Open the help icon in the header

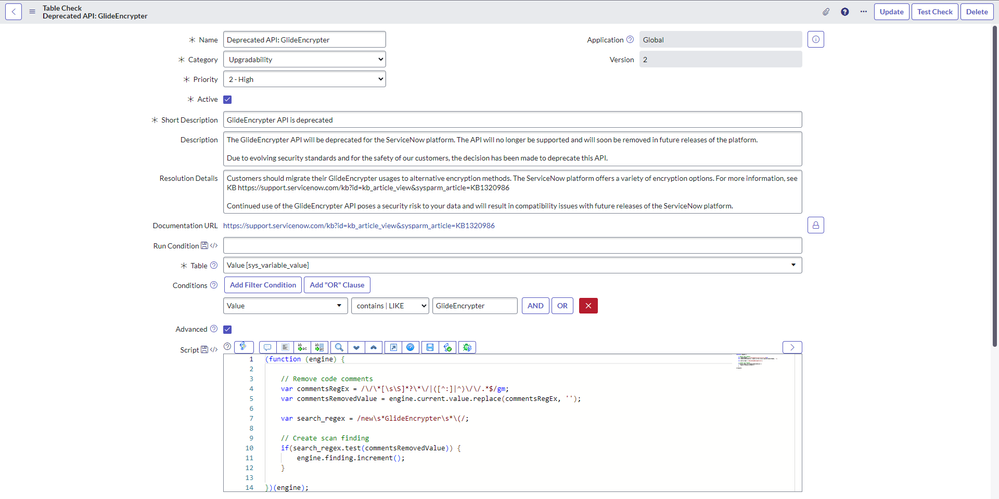point(845,11)
